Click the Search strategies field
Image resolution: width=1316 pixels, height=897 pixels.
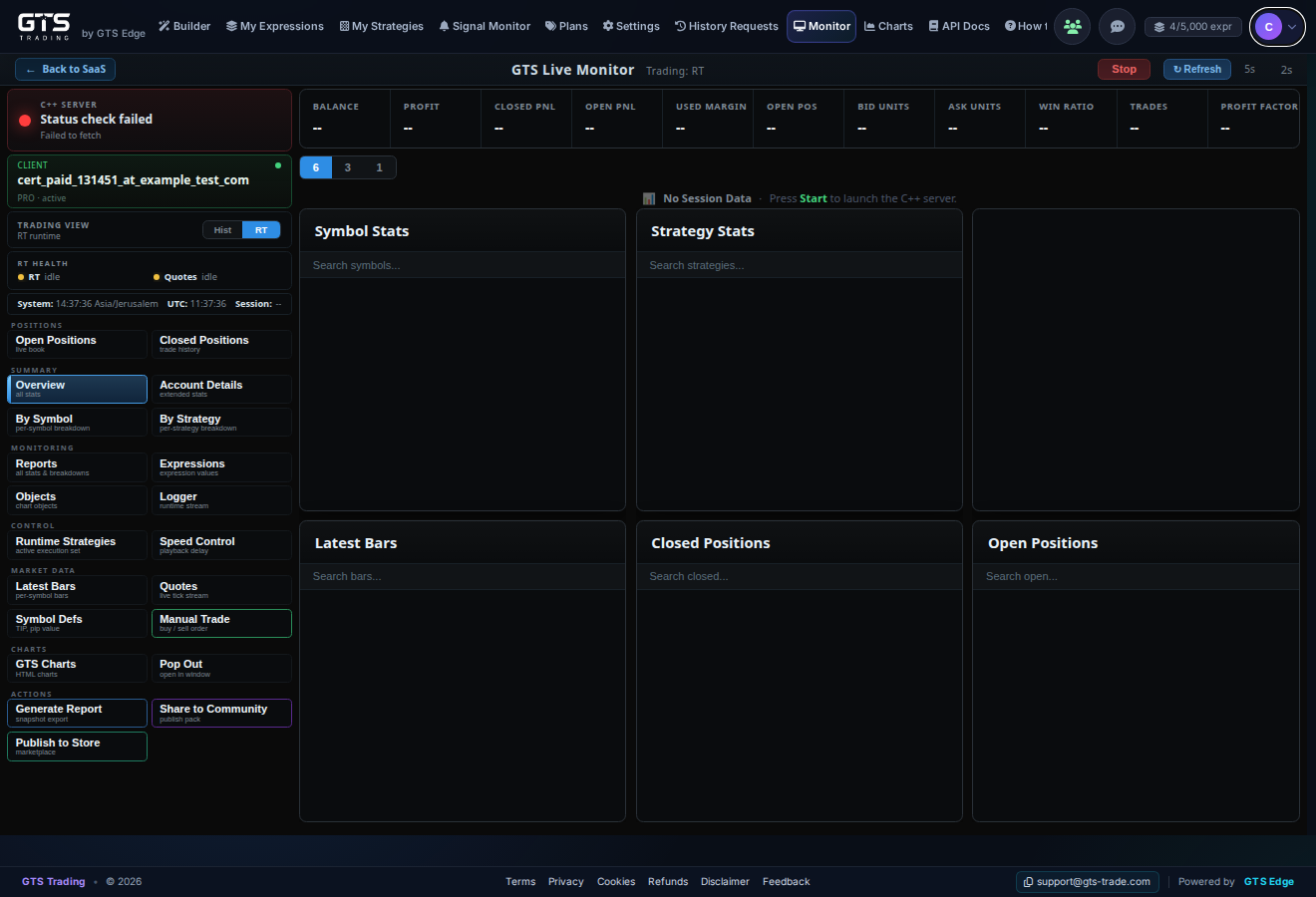[x=800, y=265]
